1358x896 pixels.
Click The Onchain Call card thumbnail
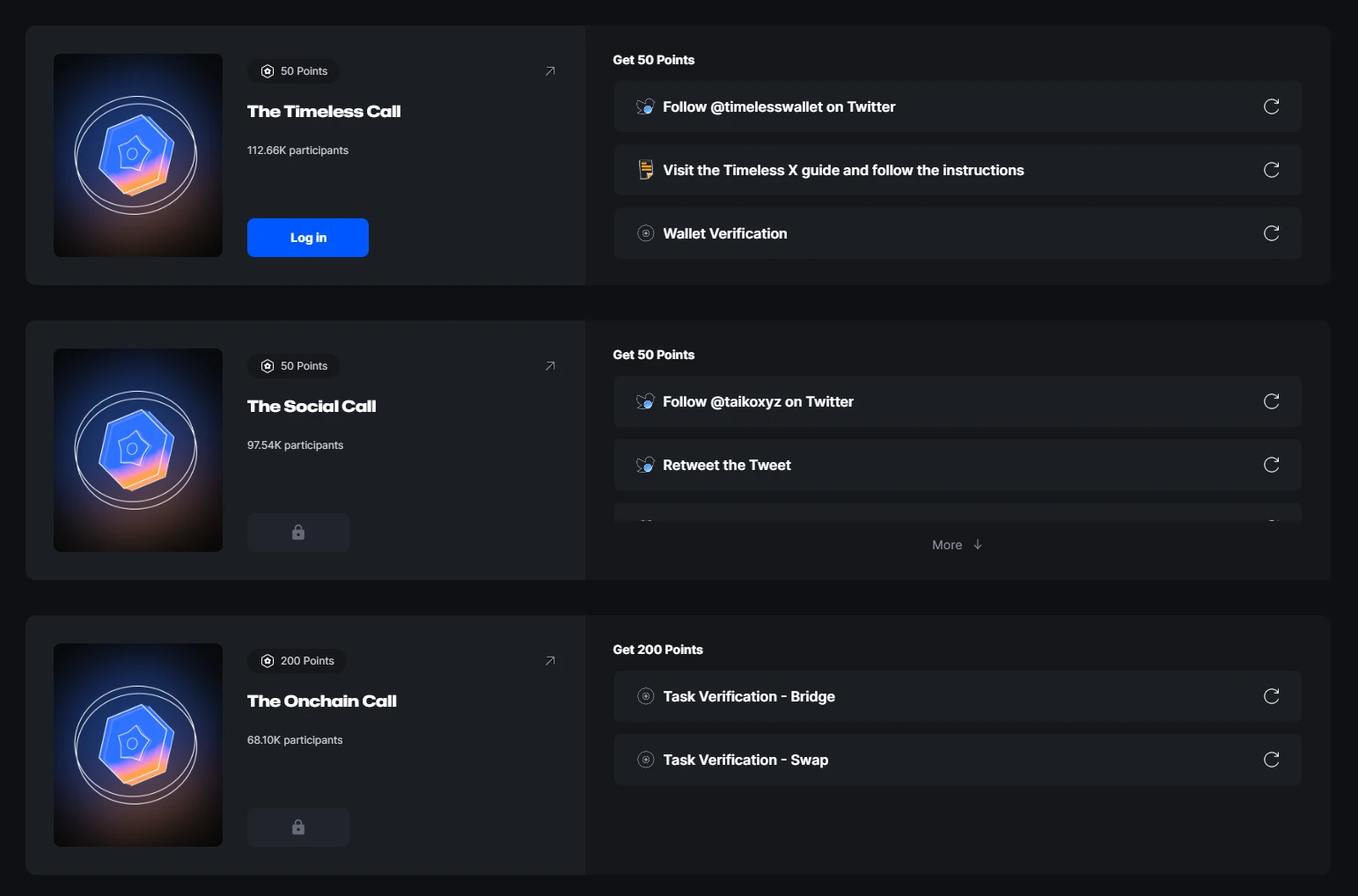click(138, 745)
